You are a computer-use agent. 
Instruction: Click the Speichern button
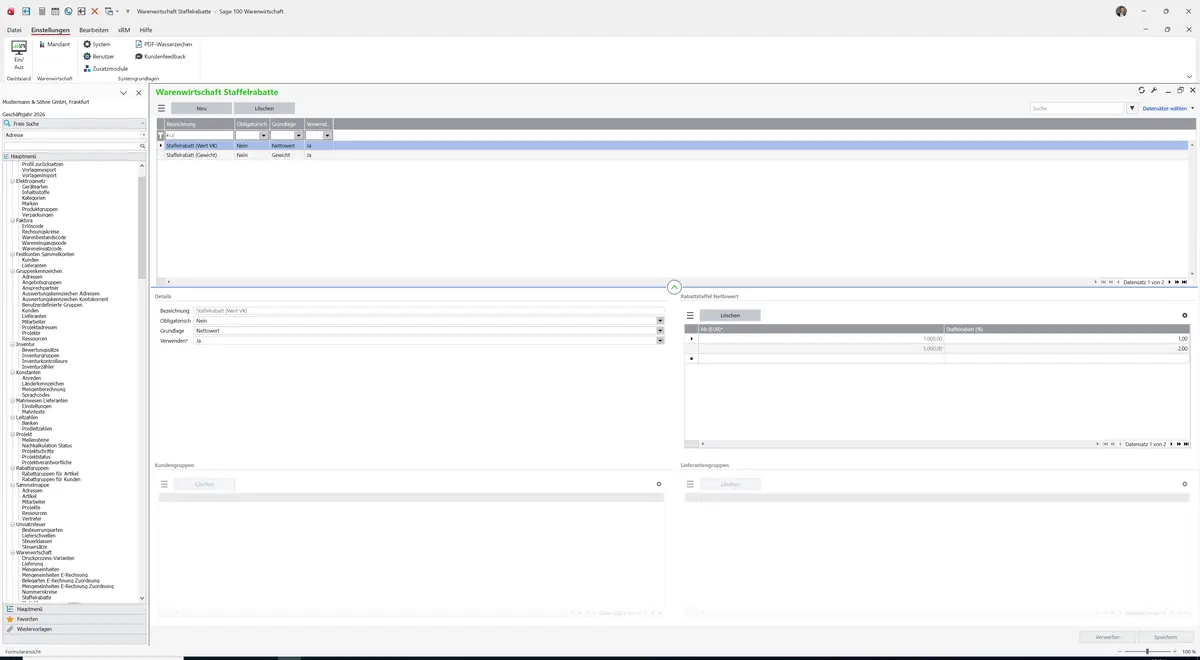1166,637
